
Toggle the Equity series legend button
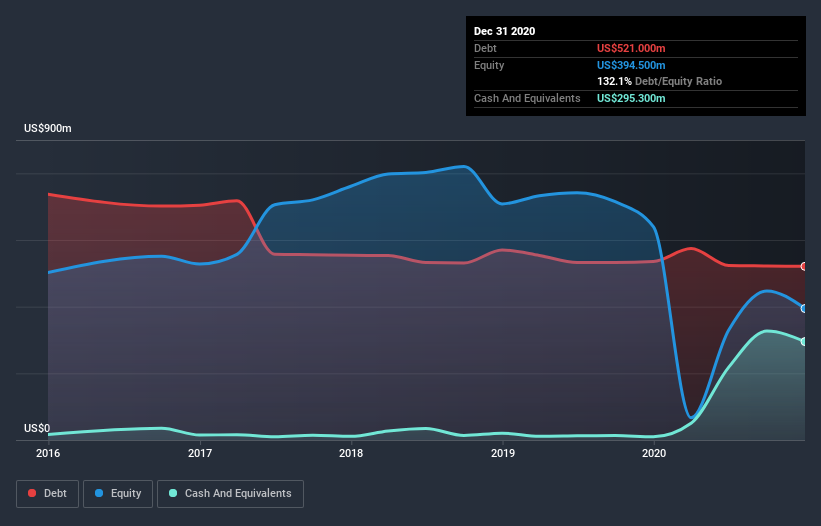(x=118, y=494)
